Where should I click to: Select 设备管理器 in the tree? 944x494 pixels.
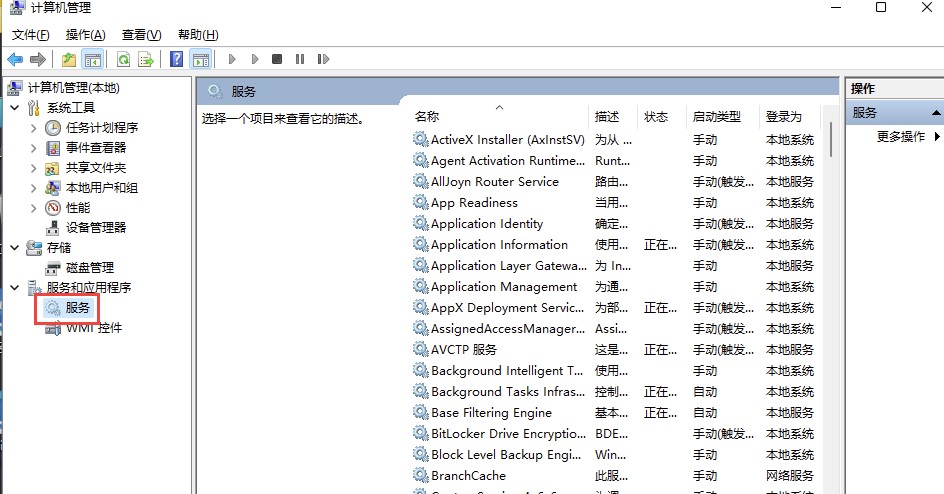tap(96, 227)
